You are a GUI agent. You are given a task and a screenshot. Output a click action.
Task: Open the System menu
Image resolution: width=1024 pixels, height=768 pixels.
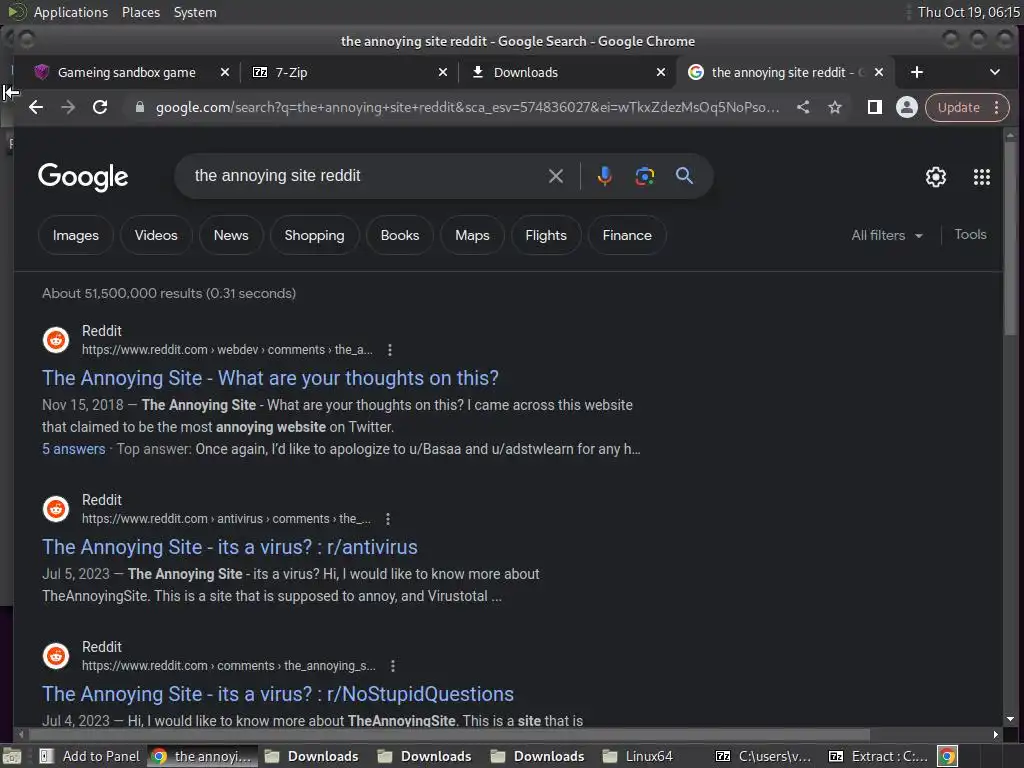(195, 12)
